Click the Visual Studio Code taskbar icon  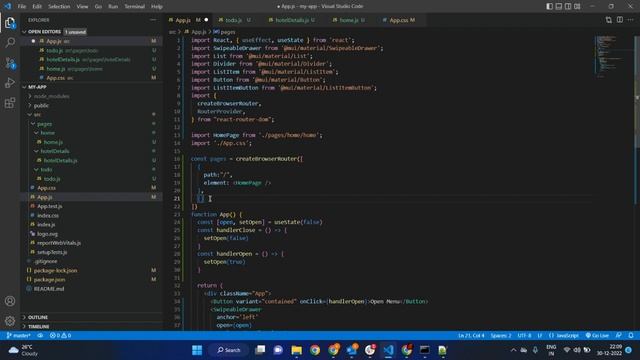pyautogui.click(x=388, y=350)
